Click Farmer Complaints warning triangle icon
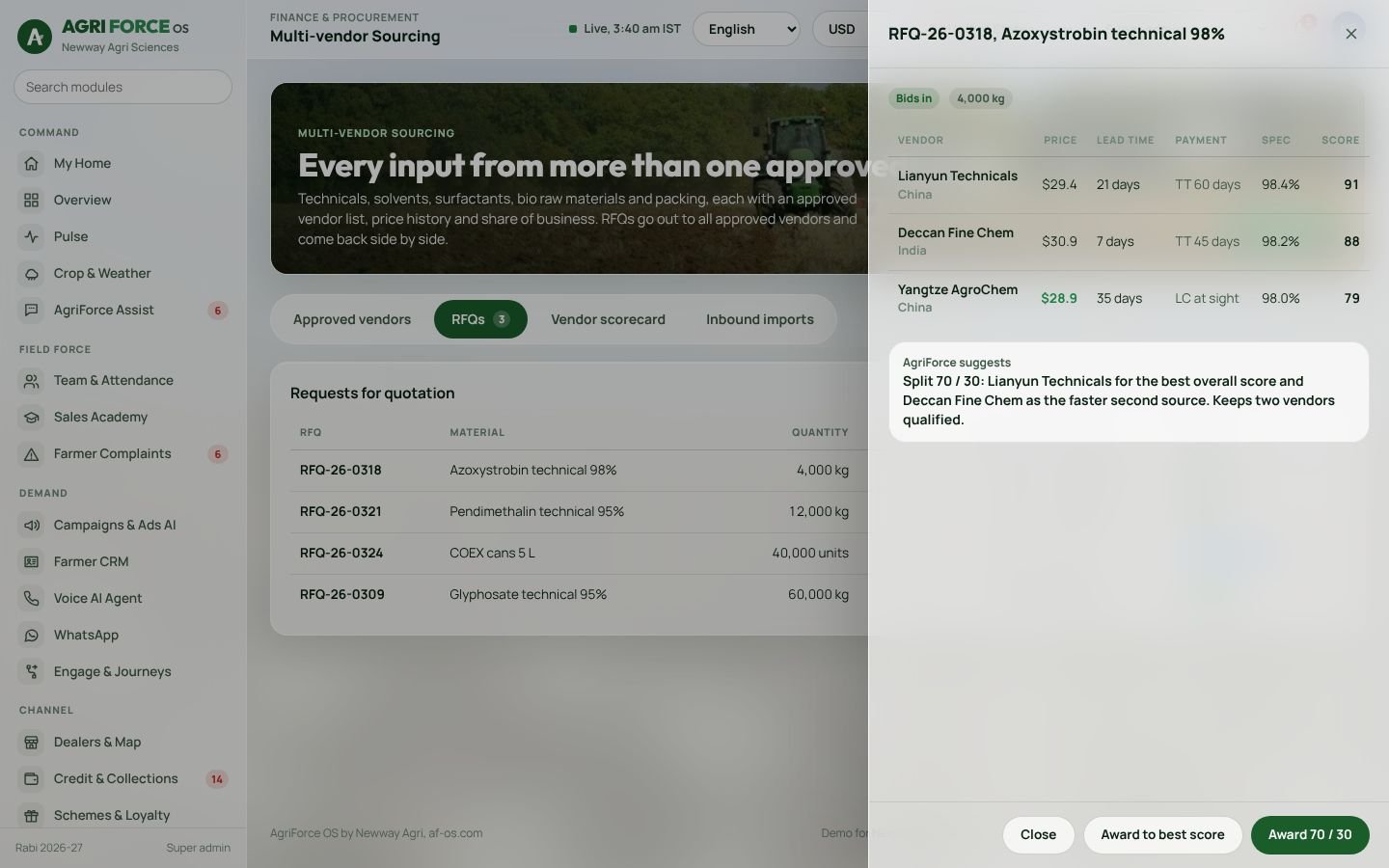The image size is (1389, 868). 32,454
